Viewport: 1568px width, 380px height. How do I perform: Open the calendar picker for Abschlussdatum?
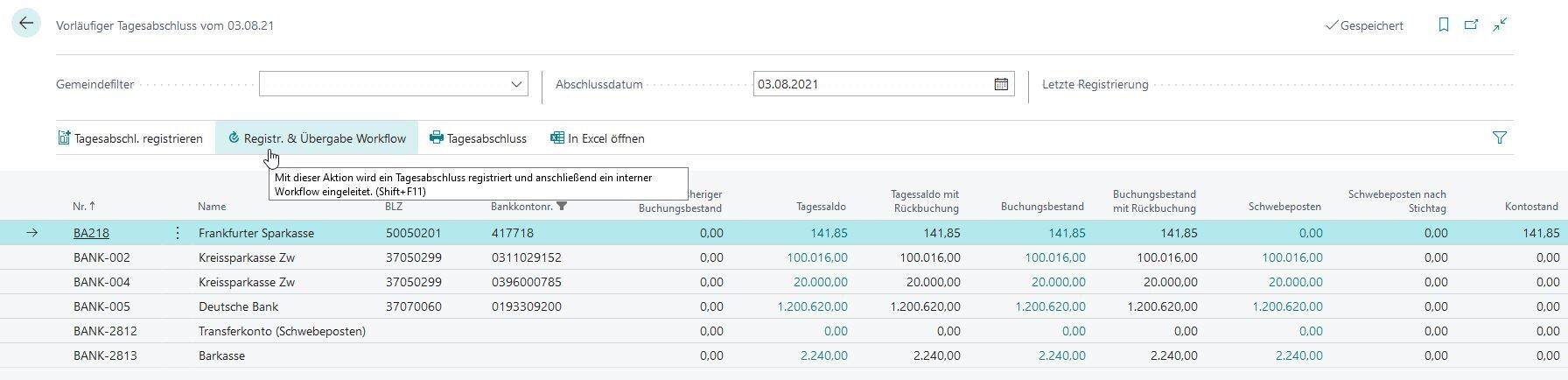(1001, 85)
